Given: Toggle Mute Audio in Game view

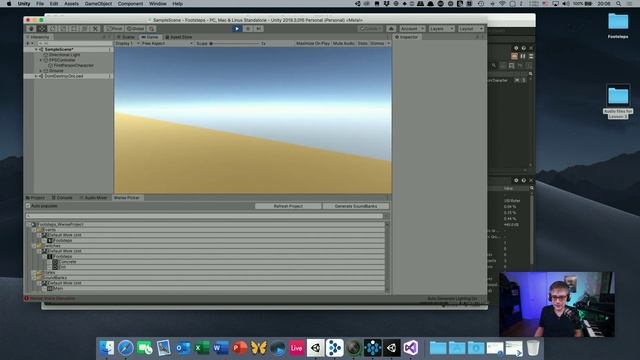Looking at the screenshot, I should tap(343, 43).
